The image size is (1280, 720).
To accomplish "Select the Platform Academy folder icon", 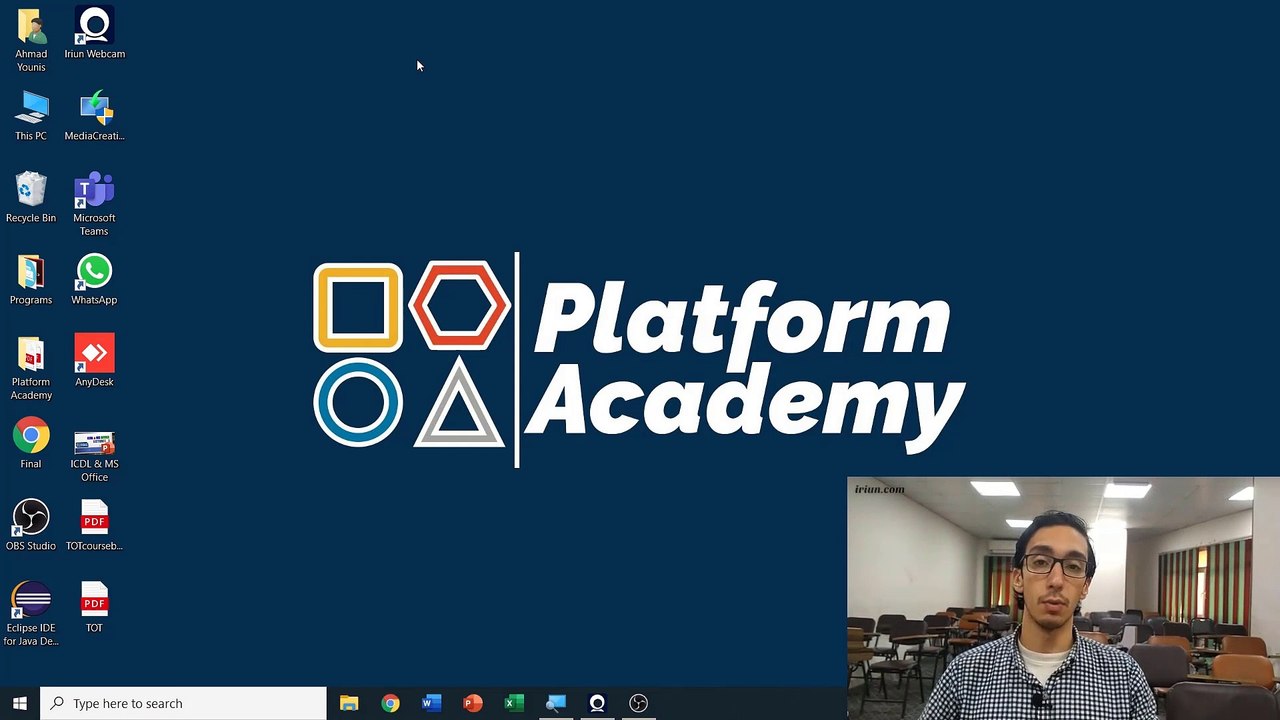I will tap(31, 368).
